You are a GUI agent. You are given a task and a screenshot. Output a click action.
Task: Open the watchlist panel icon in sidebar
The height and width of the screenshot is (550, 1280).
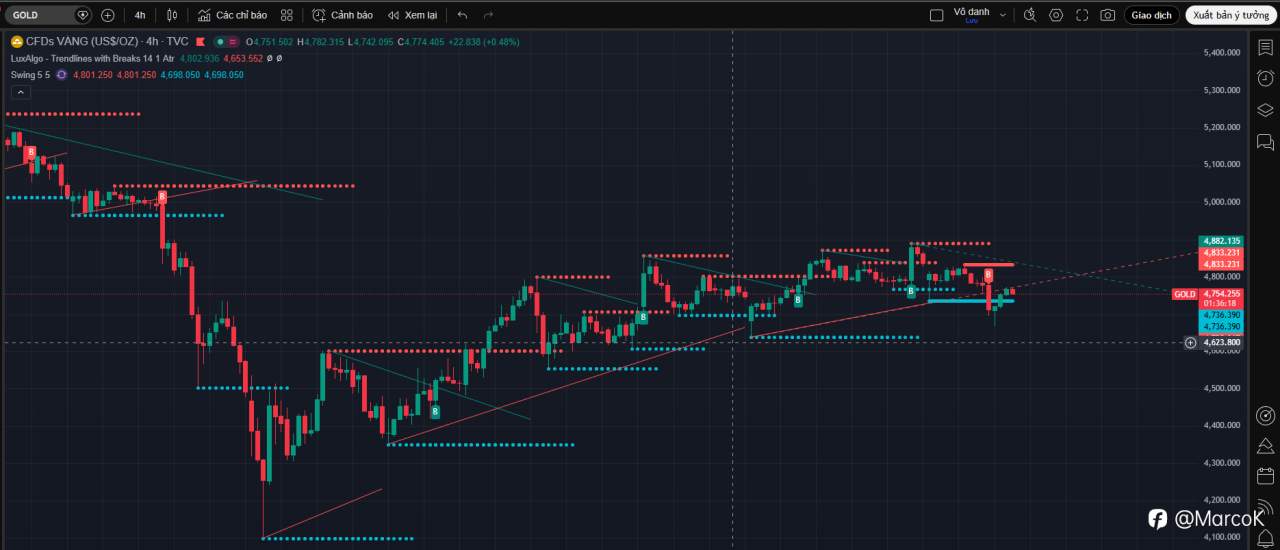coord(1265,47)
